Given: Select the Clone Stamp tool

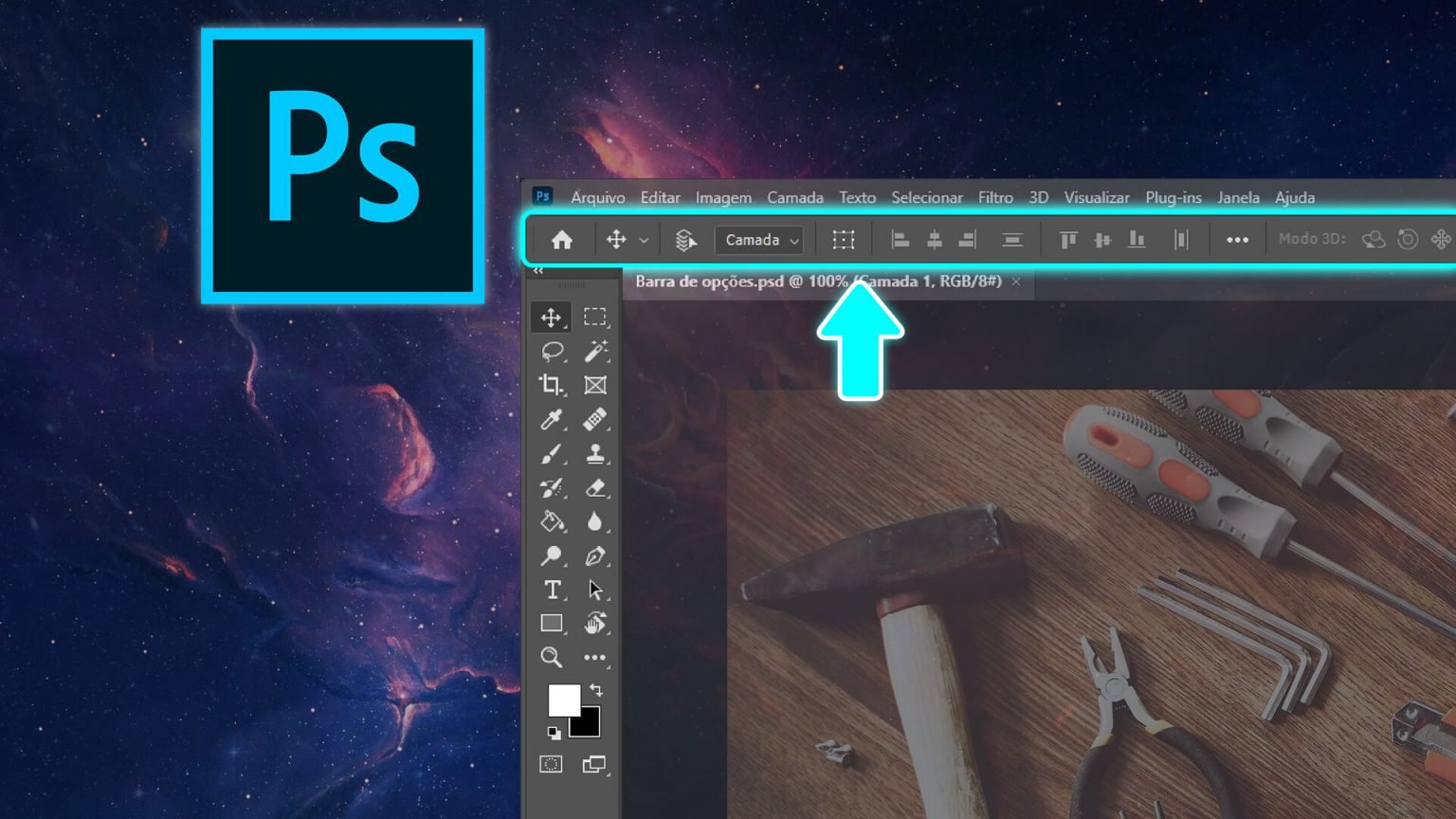Looking at the screenshot, I should [594, 454].
